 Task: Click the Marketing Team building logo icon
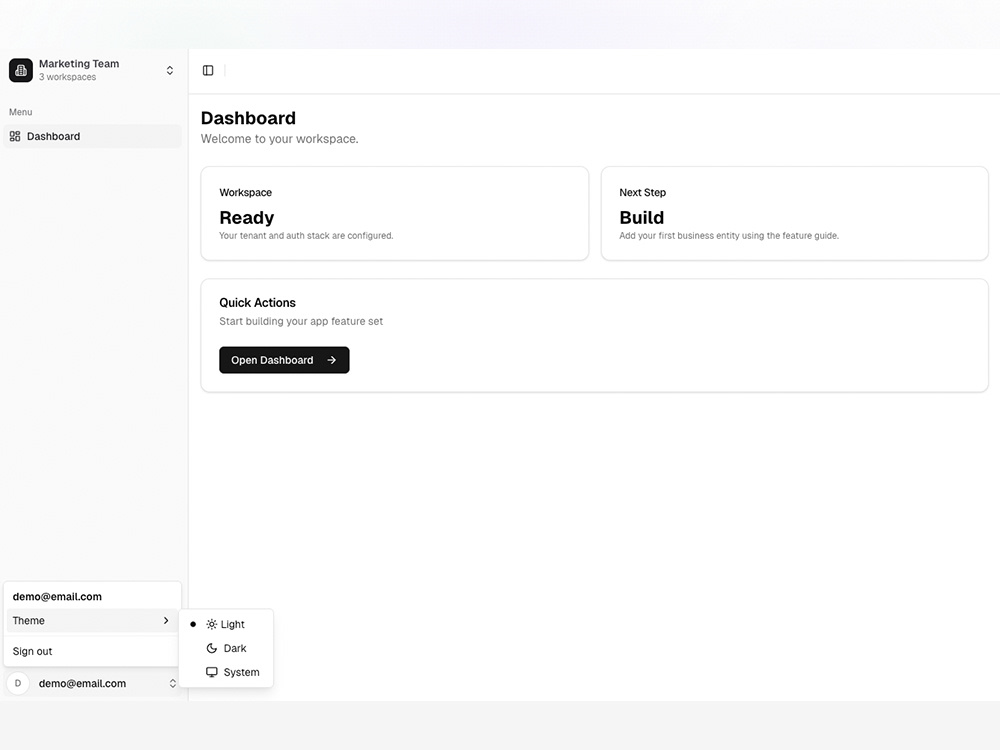point(21,70)
